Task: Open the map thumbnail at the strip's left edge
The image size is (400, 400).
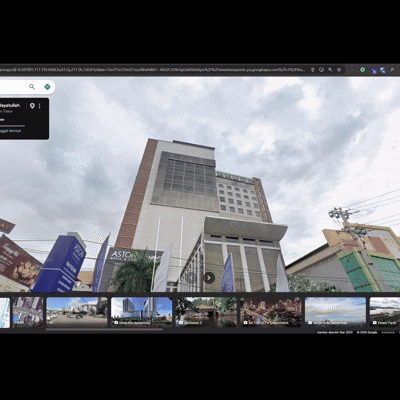Action: (5, 313)
